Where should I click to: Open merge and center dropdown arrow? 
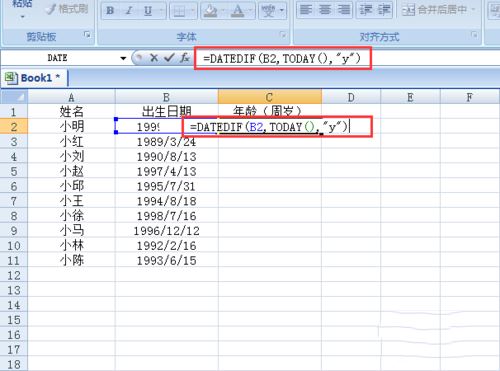pyautogui.click(x=473, y=10)
